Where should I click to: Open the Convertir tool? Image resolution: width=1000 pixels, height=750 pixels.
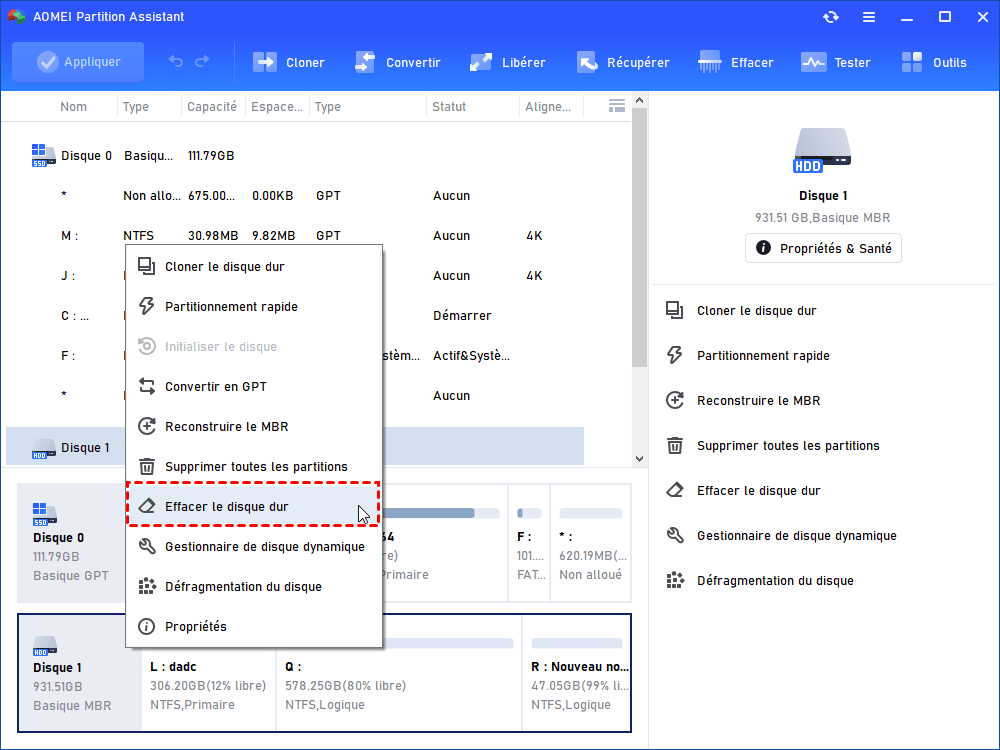pyautogui.click(x=365, y=62)
